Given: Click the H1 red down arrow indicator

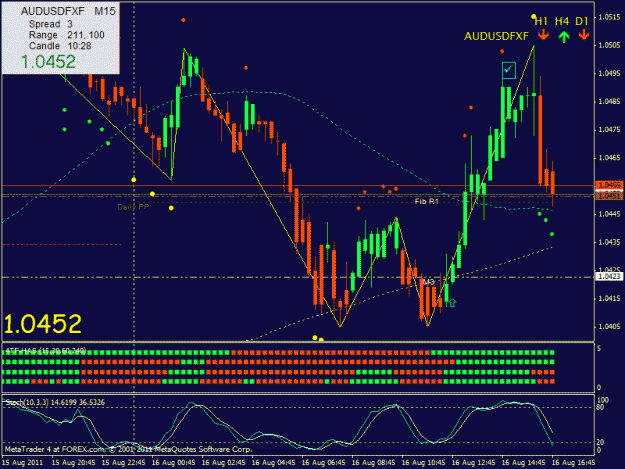Looking at the screenshot, I should tap(543, 36).
